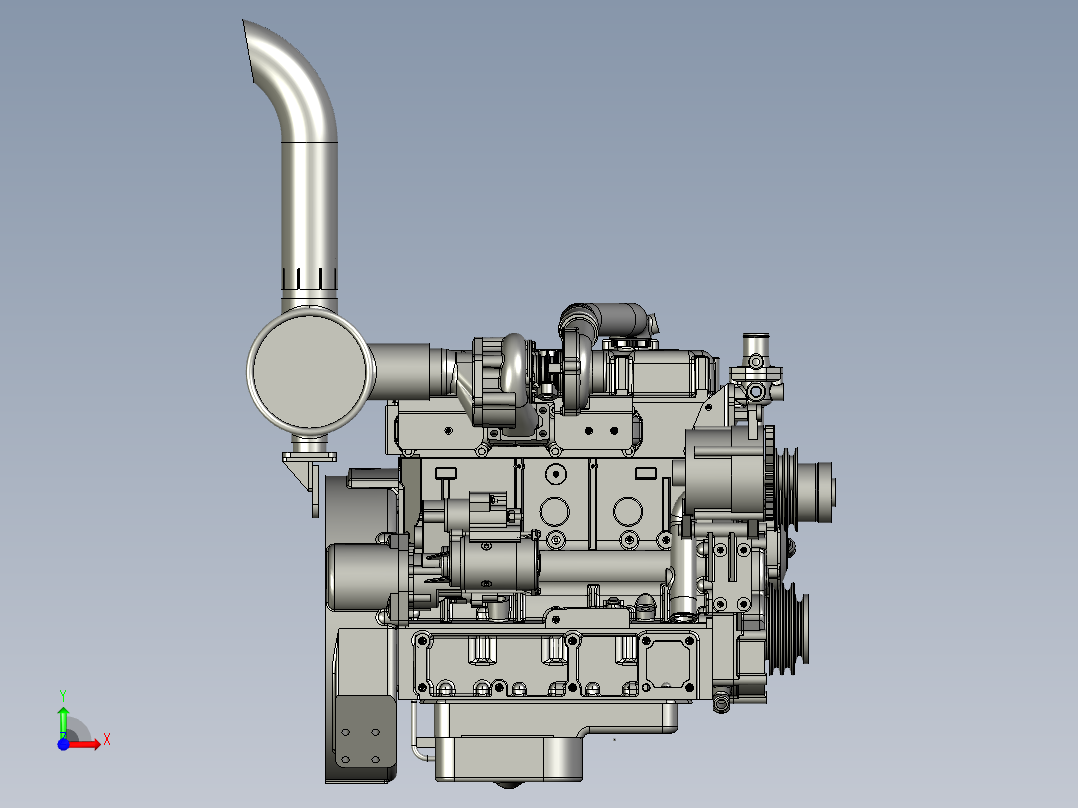Click the blue Z axis ball on the triad
This screenshot has width=1078, height=808.
point(63,744)
